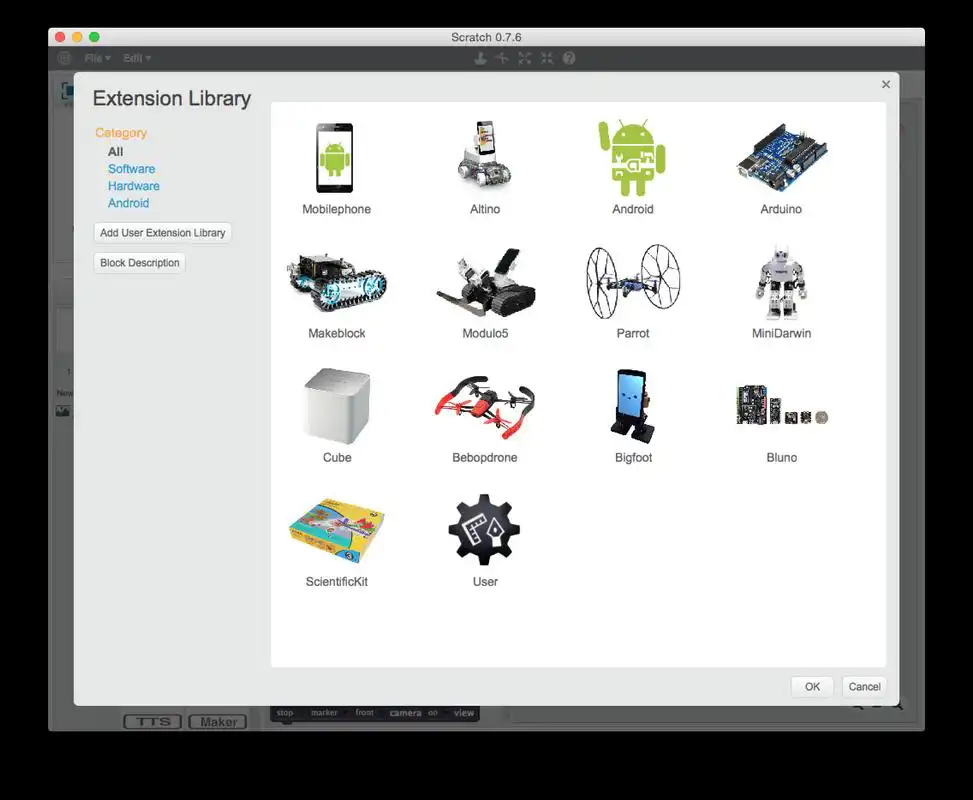This screenshot has width=973, height=800.
Task: Show All extension categories
Action: click(x=115, y=151)
